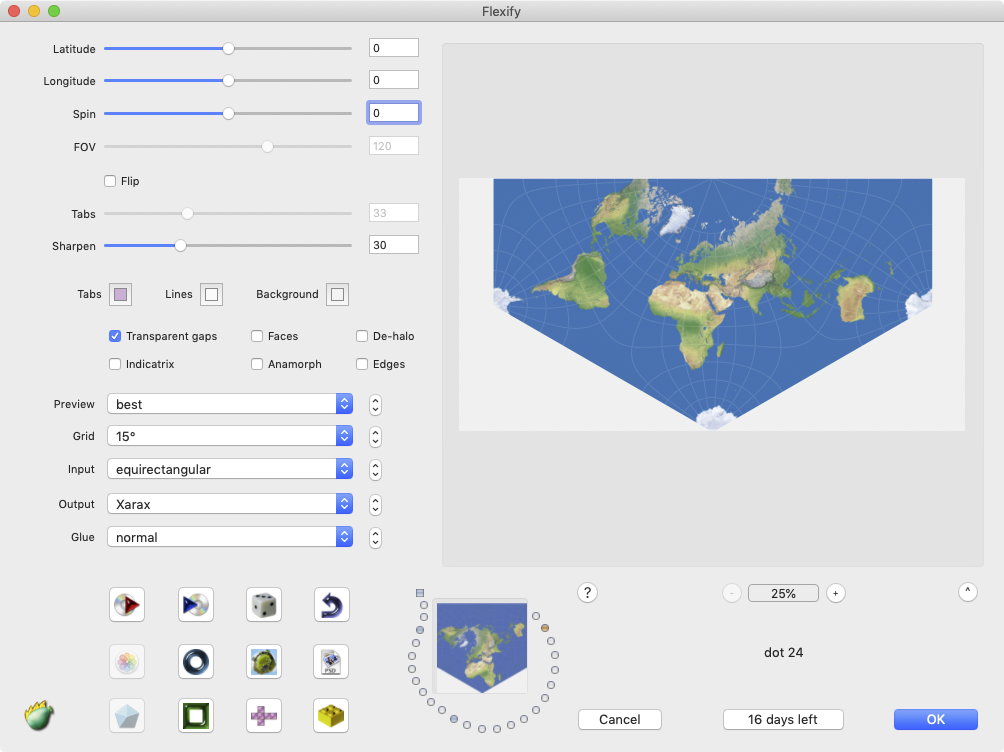Image resolution: width=1004 pixels, height=752 pixels.
Task: Click the yellow Lego brick icon
Action: click(331, 716)
